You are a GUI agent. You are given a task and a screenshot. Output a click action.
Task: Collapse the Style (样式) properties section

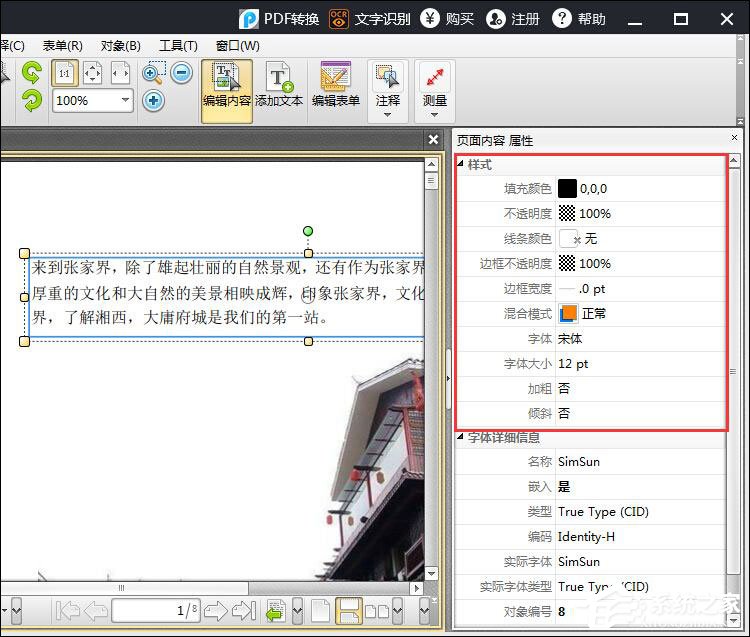[461, 164]
